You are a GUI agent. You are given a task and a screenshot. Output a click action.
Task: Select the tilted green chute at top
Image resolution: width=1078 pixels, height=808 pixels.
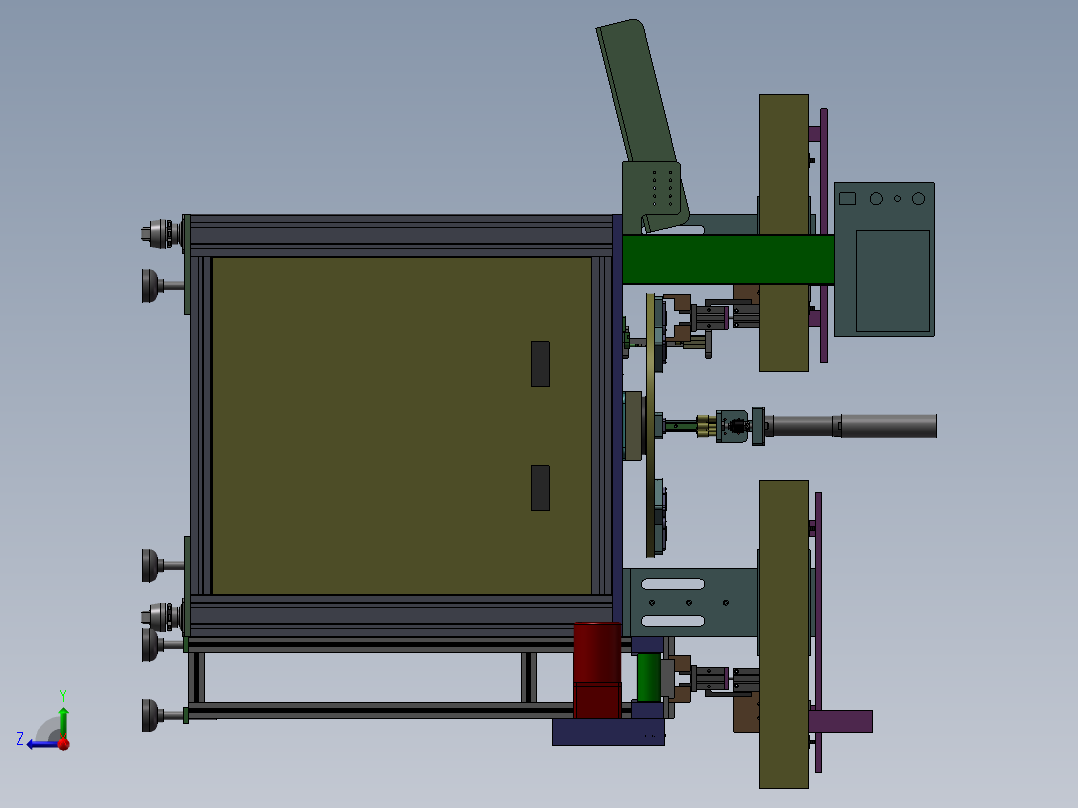tap(636, 93)
